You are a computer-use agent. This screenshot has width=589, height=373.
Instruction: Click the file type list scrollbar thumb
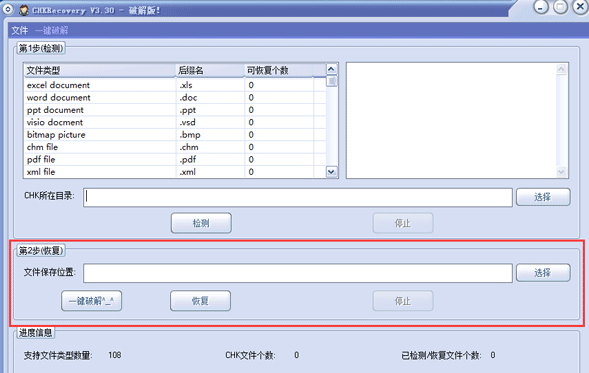[332, 81]
